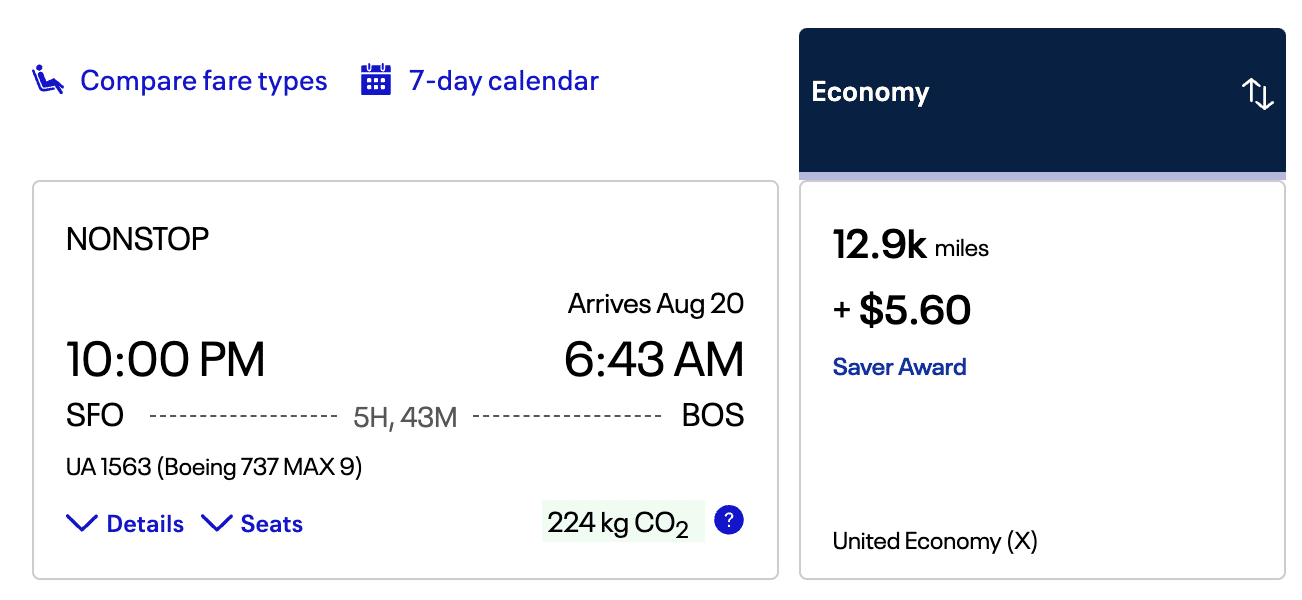Open the CO2 emissions help question mark
1302x600 pixels.
730,520
